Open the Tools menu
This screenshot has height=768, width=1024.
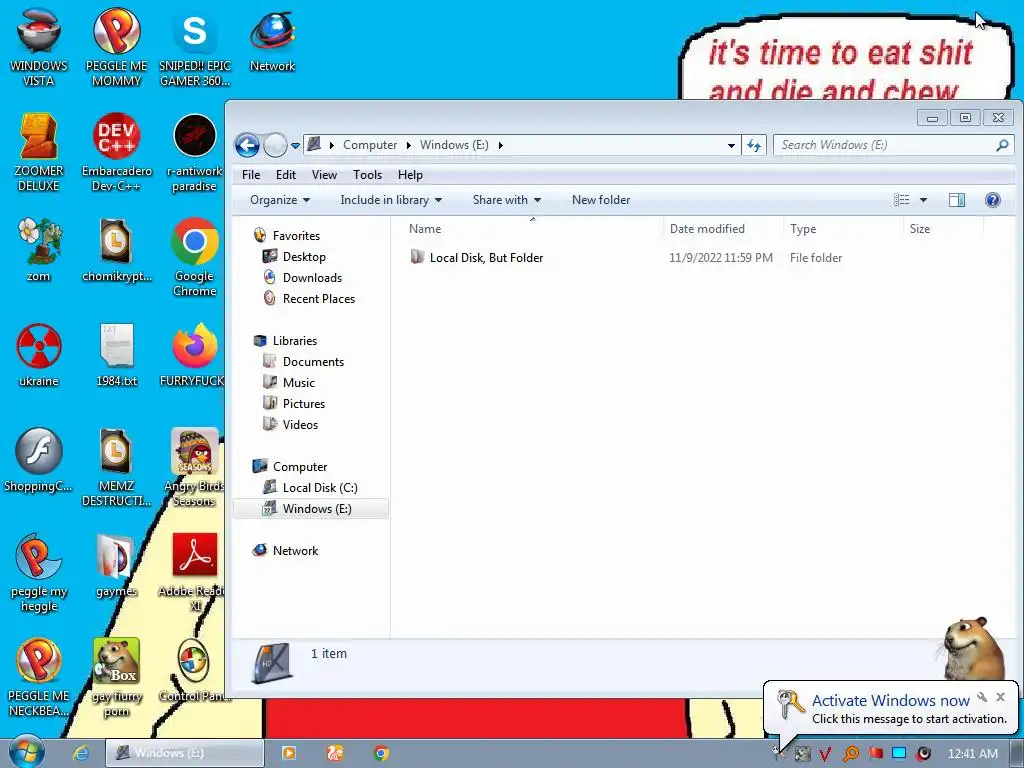(x=367, y=175)
